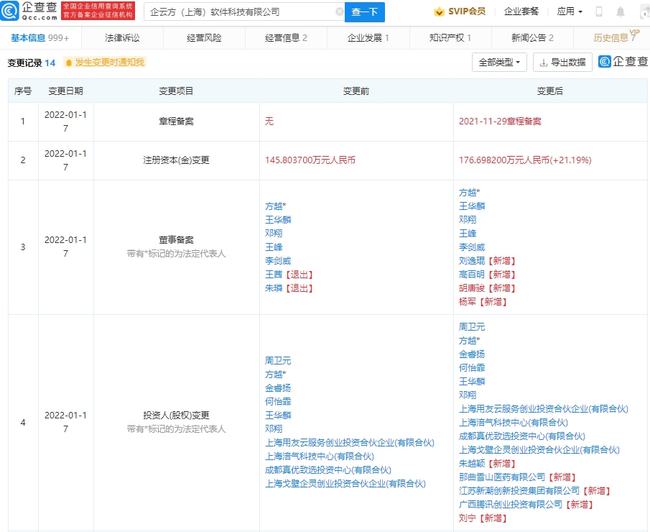Click the 周卫元 name in 变更后 column
Image resolution: width=650 pixels, height=532 pixels.
tap(471, 325)
